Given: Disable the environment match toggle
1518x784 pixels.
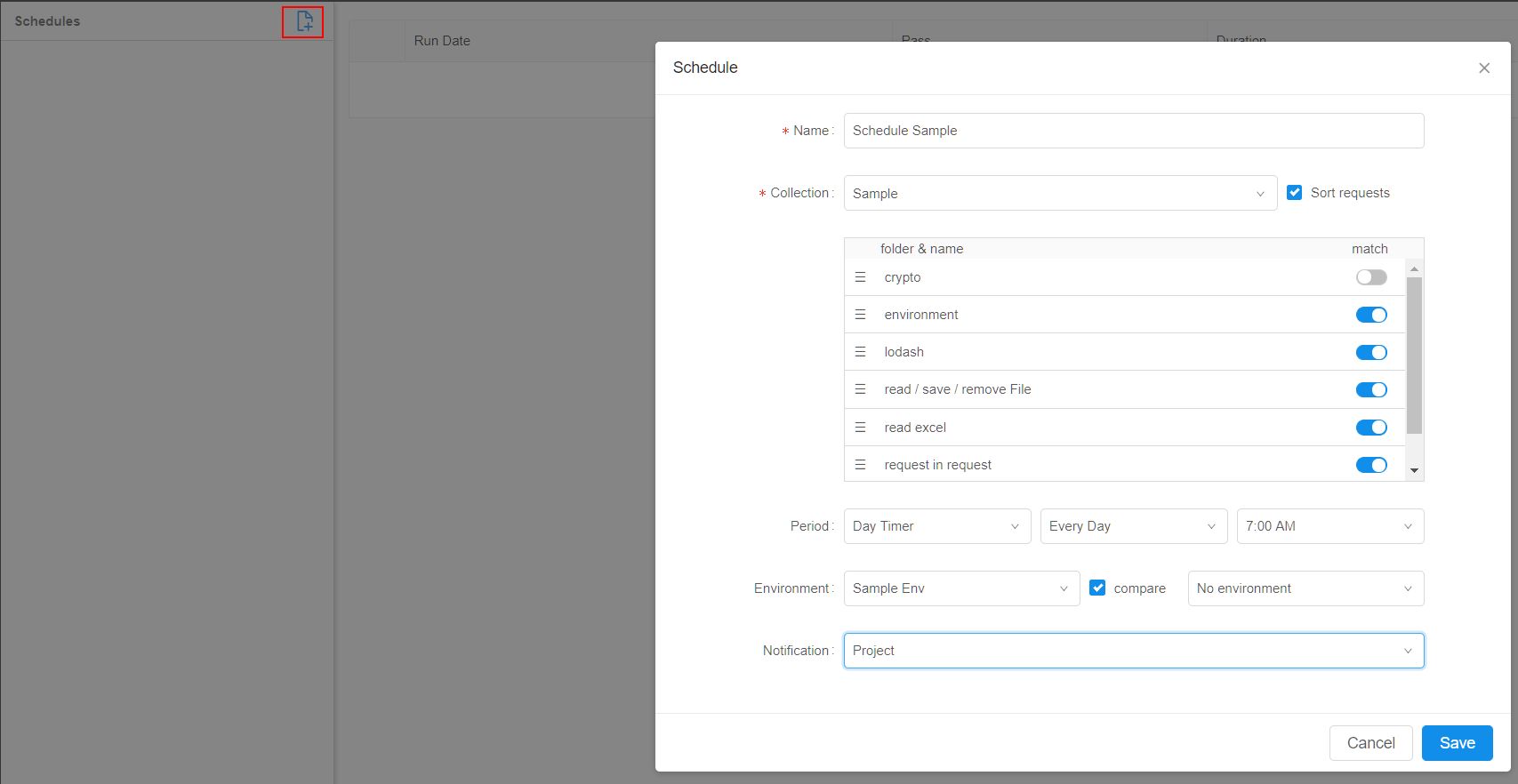Looking at the screenshot, I should [1371, 315].
